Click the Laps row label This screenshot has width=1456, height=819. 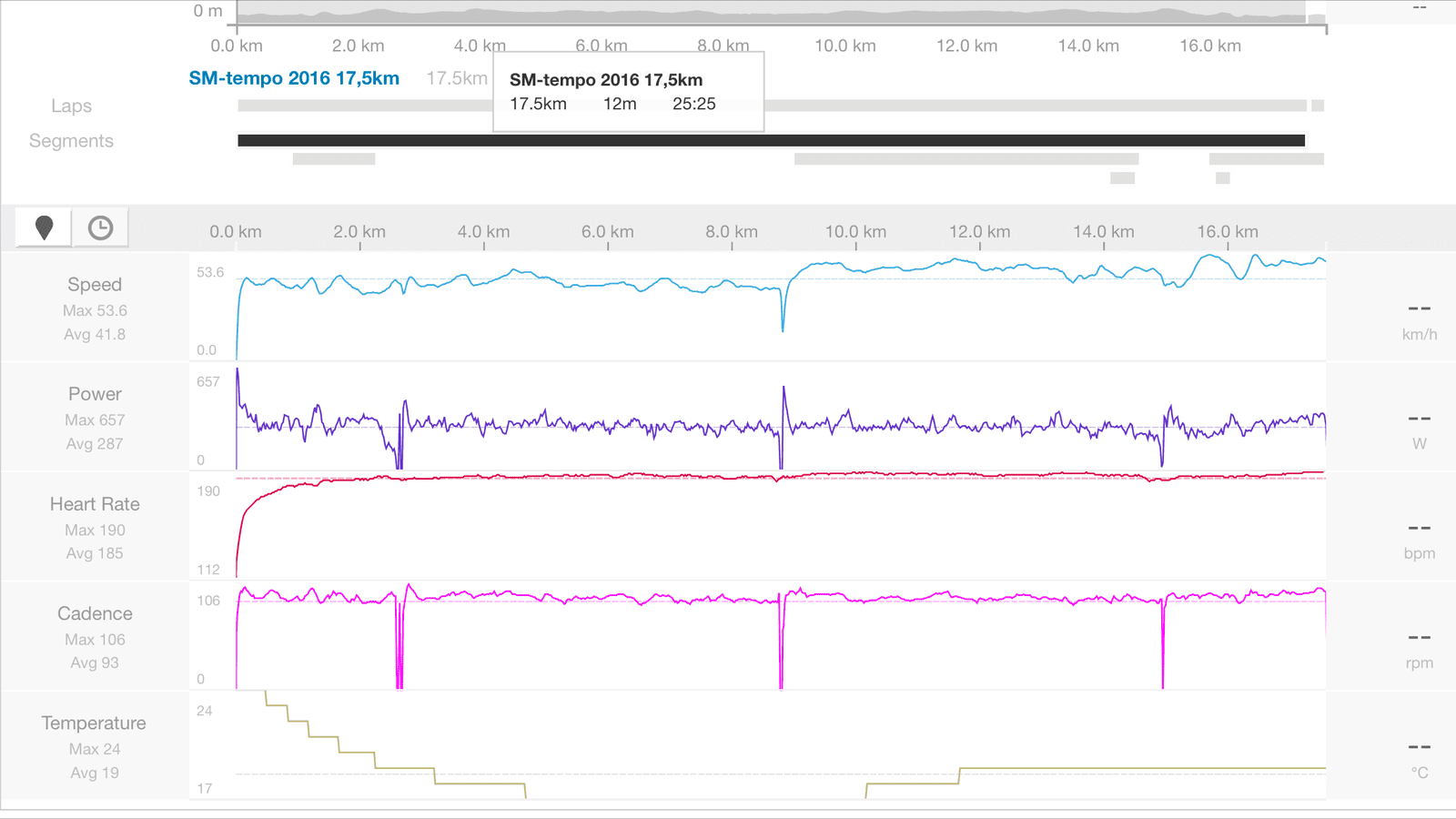pos(71,106)
